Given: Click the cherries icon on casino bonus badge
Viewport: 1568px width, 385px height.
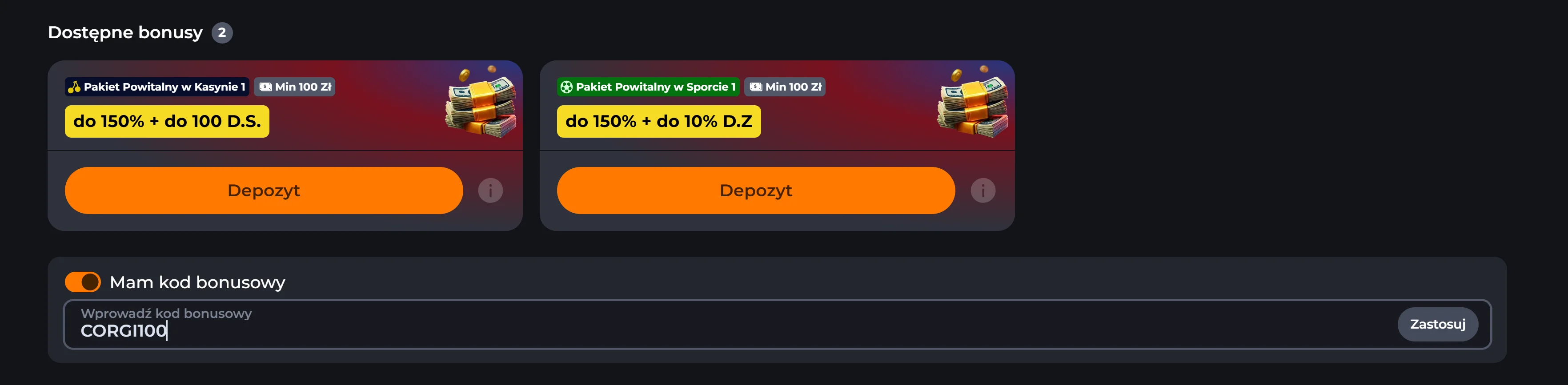Looking at the screenshot, I should click(74, 86).
